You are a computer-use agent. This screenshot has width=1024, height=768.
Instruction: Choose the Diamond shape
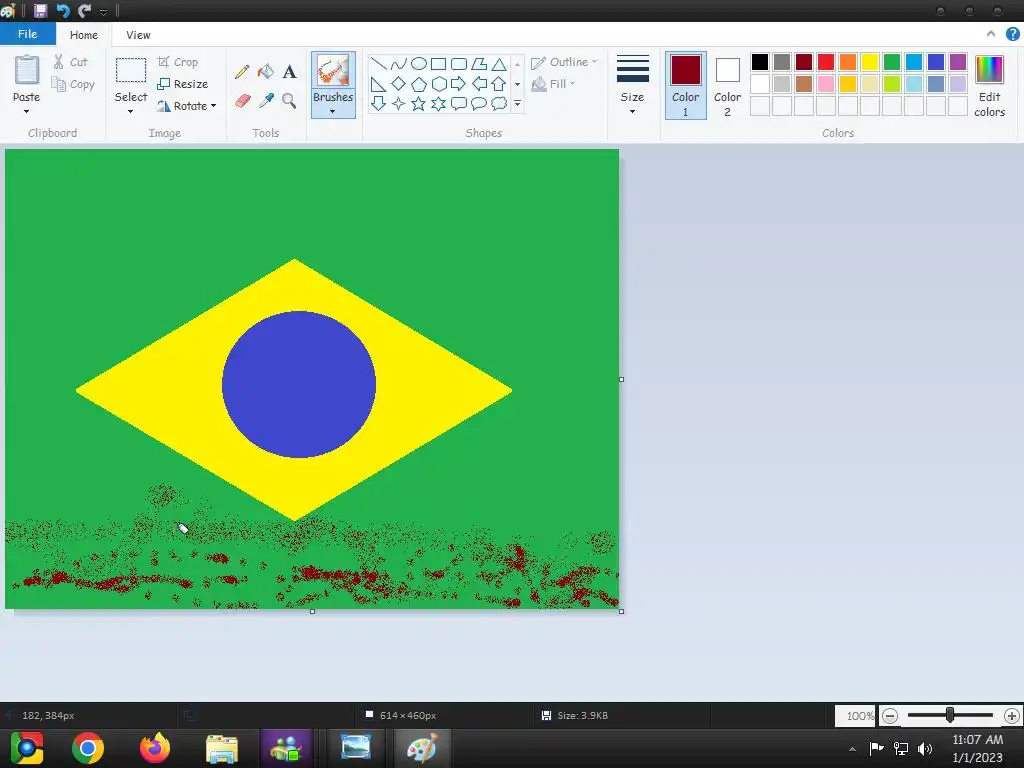(398, 84)
